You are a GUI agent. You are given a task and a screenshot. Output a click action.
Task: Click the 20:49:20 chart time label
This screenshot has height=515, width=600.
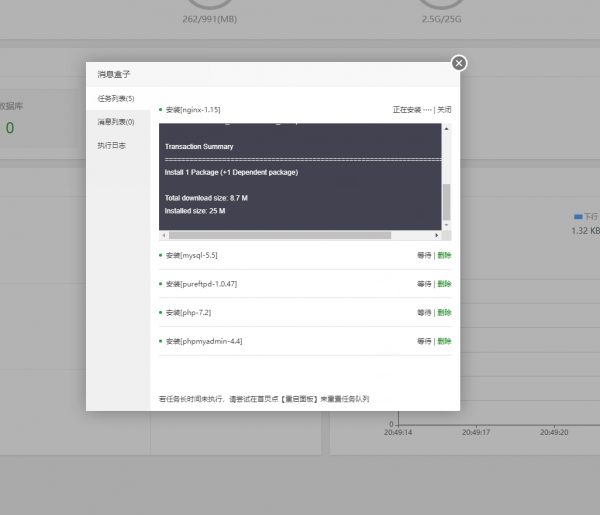pos(554,432)
